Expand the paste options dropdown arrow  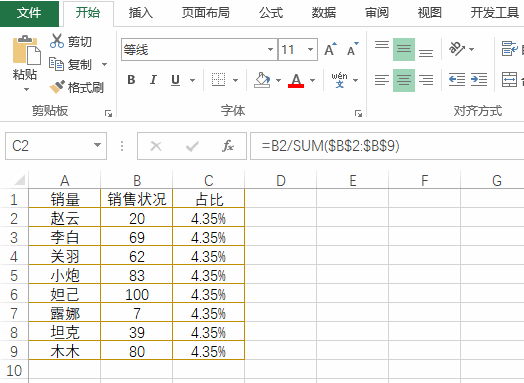click(x=26, y=90)
